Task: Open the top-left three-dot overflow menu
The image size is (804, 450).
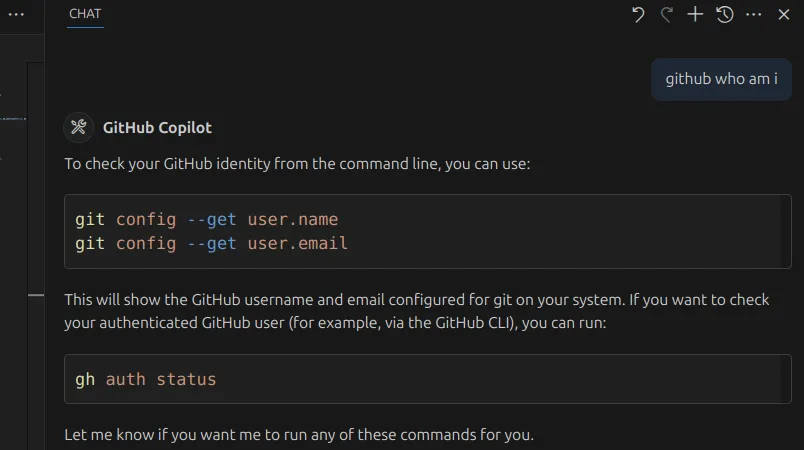Action: 16,14
